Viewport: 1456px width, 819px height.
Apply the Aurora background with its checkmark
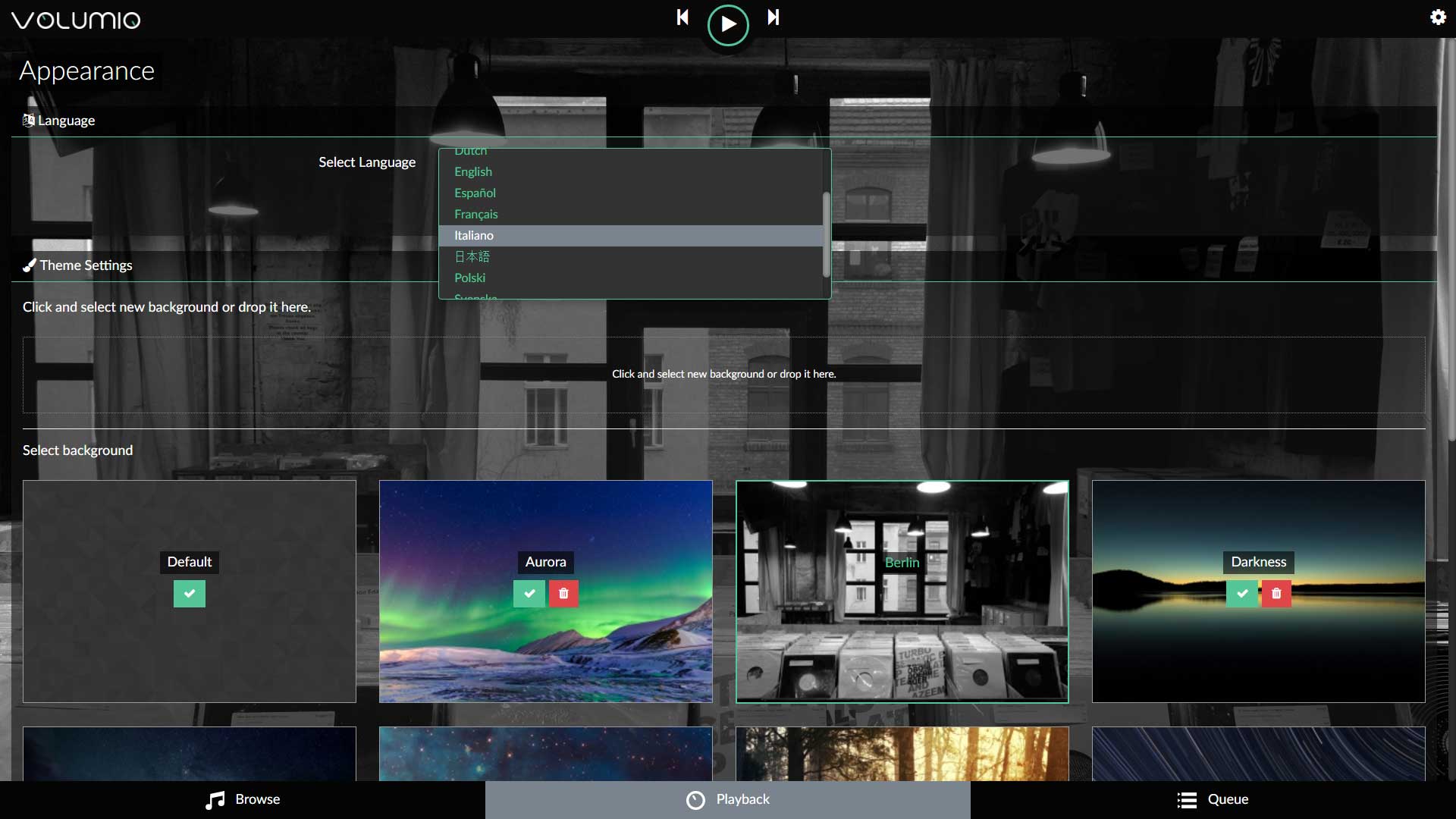529,594
